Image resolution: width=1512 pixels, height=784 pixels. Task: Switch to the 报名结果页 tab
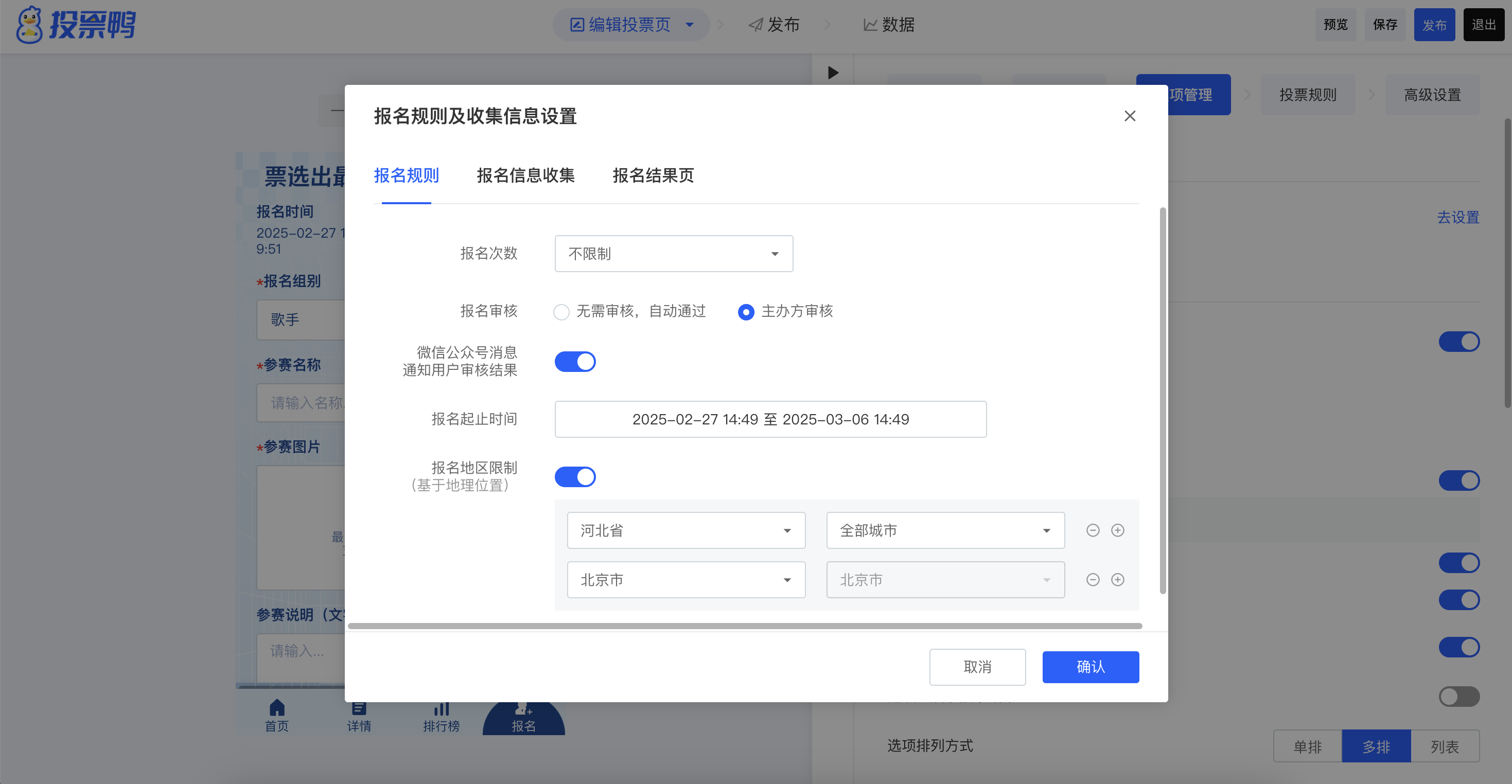point(653,175)
